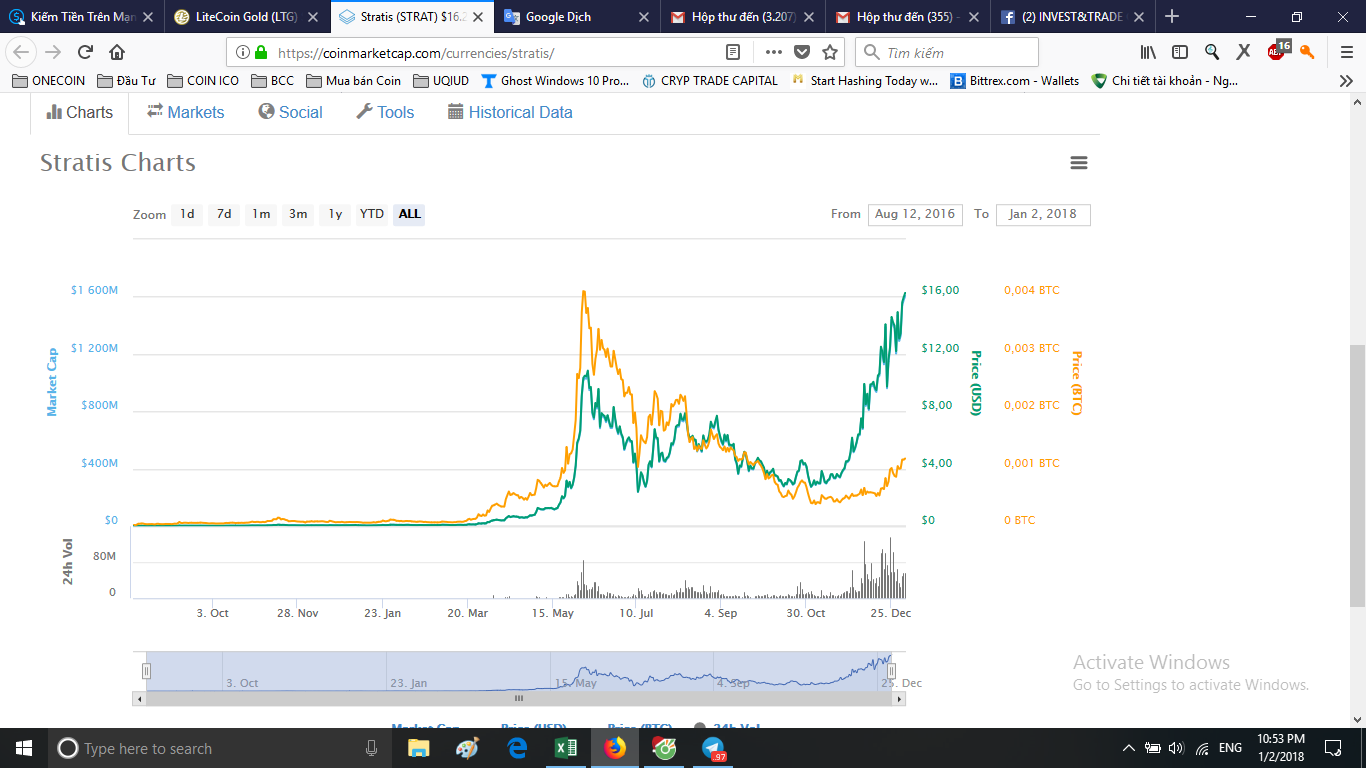
Task: Switch to the INVEST&TRADE Facebook tab
Action: (1072, 17)
